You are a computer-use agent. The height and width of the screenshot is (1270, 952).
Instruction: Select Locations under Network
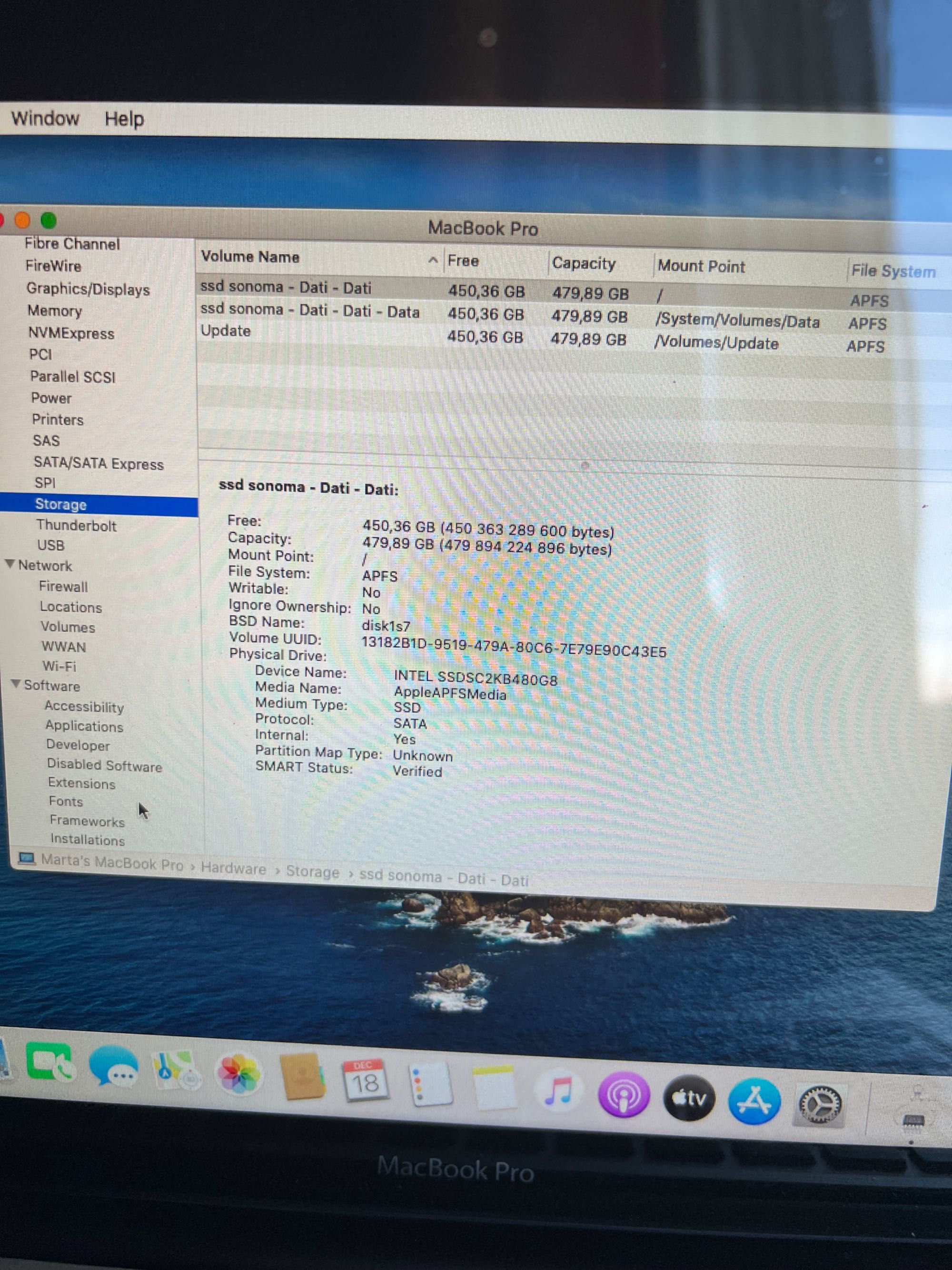click(x=70, y=607)
